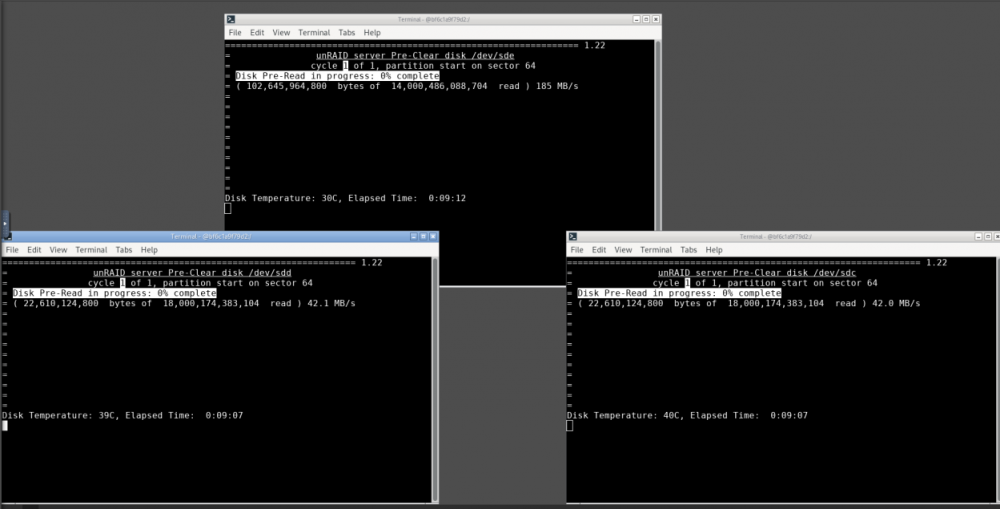The width and height of the screenshot is (1000, 509).
Task: Click the /dev/sdd terminal vertical scrollbar
Action: coord(435,380)
